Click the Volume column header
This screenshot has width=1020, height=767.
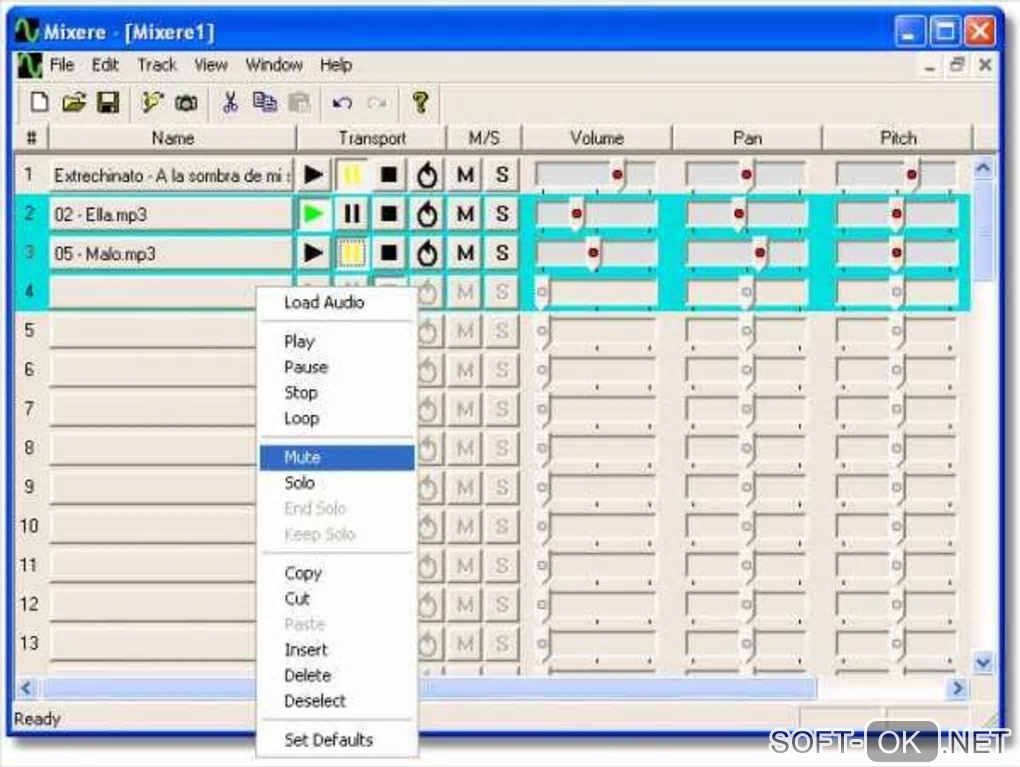coord(597,139)
